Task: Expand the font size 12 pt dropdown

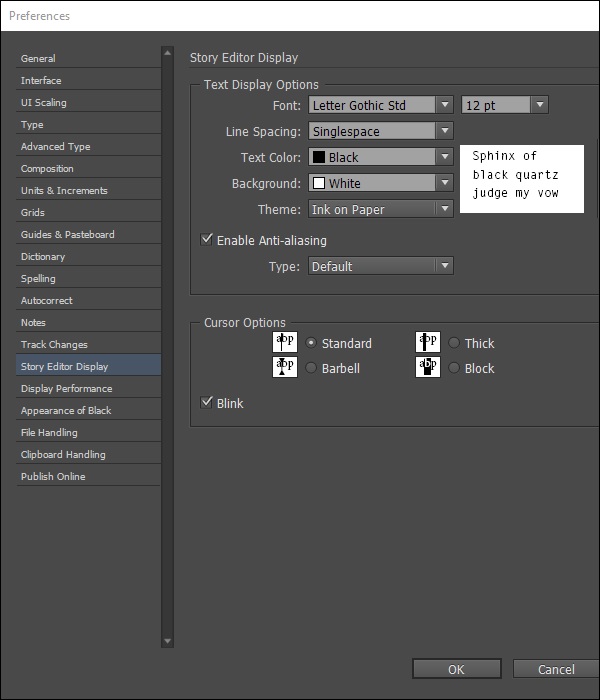Action: [x=539, y=105]
